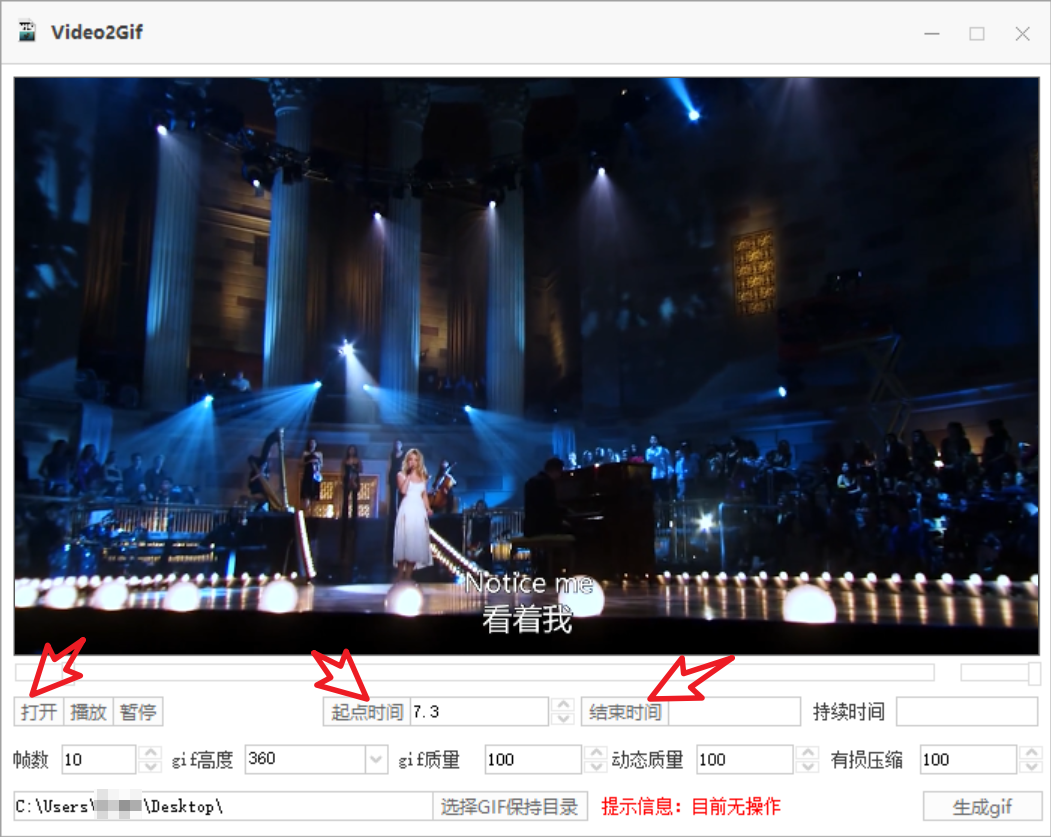
Task: Click the empty 结束时间 input field
Action: coord(735,712)
